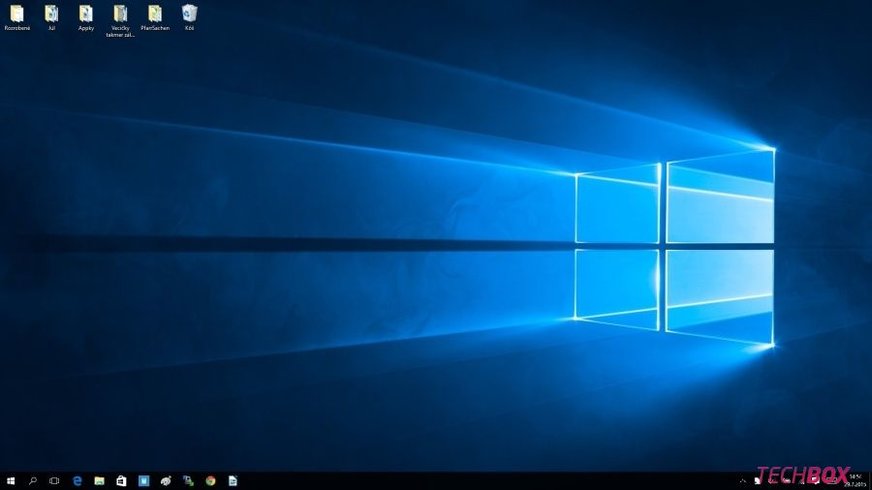This screenshot has width=872, height=490.
Task: Click the grey app icon right of the blue square app
Action: pos(166,481)
